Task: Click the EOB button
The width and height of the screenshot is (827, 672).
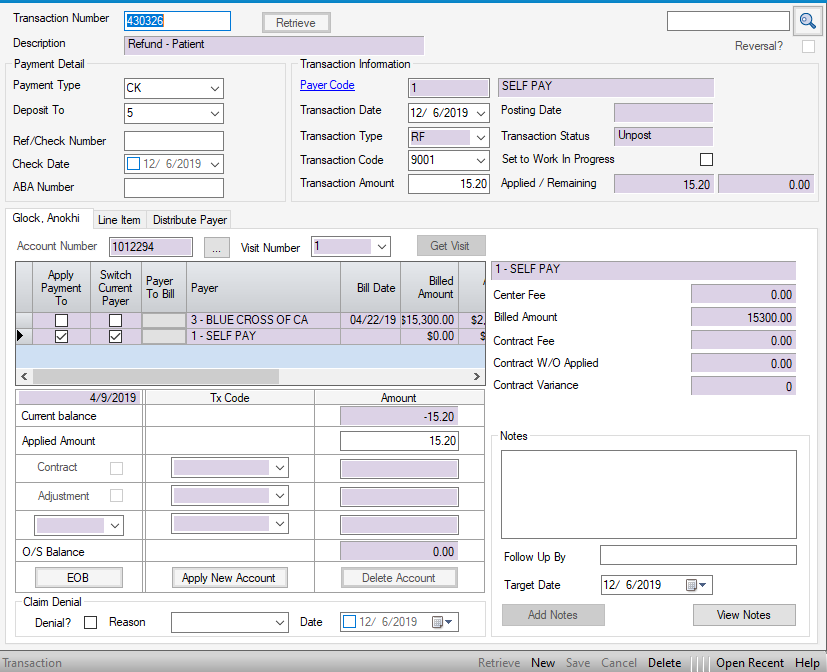Action: coord(79,577)
